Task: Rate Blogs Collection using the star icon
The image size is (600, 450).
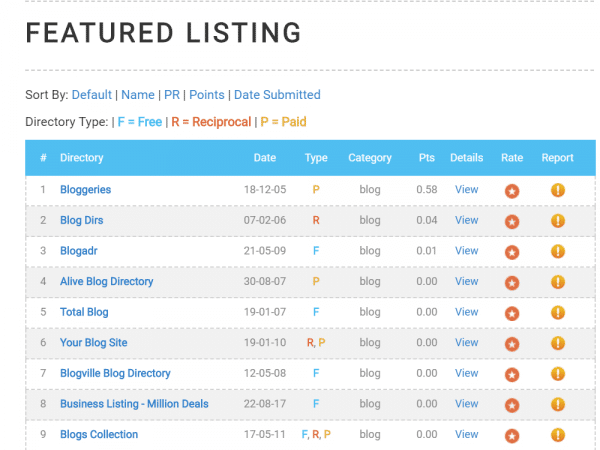Action: coord(512,435)
